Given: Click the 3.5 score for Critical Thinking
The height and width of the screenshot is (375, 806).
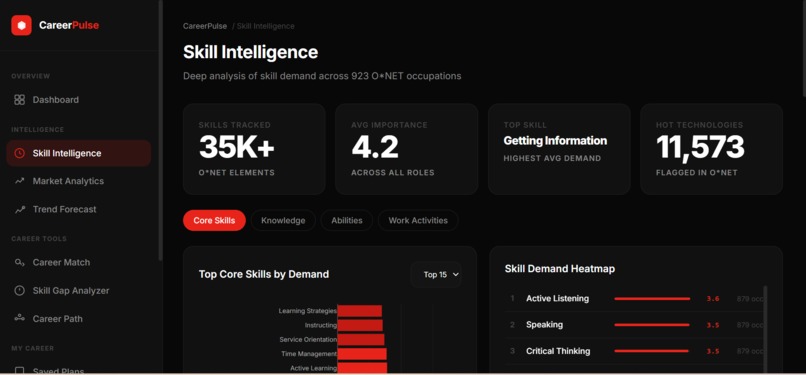Looking at the screenshot, I should click(x=712, y=352).
